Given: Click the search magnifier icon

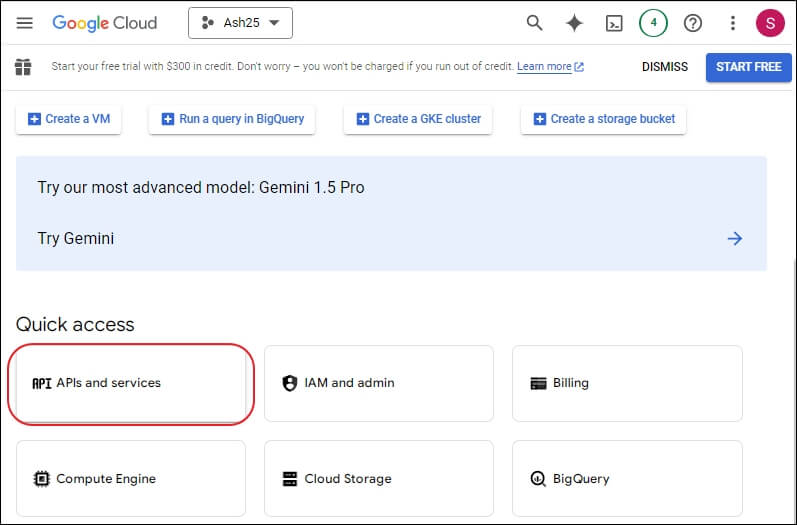Looking at the screenshot, I should [534, 23].
